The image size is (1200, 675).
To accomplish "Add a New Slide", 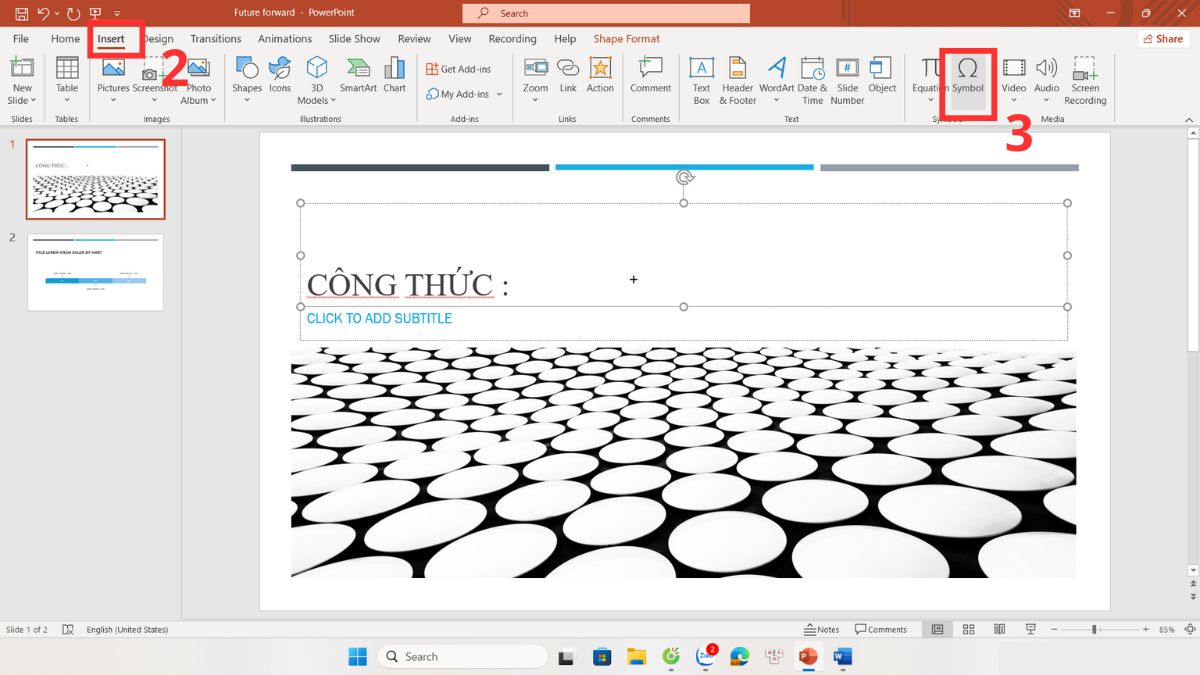I will point(21,68).
